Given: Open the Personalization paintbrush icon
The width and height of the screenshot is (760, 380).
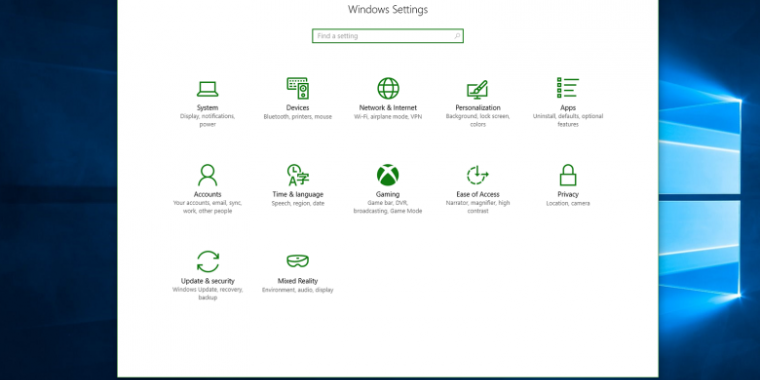Looking at the screenshot, I should 477,89.
